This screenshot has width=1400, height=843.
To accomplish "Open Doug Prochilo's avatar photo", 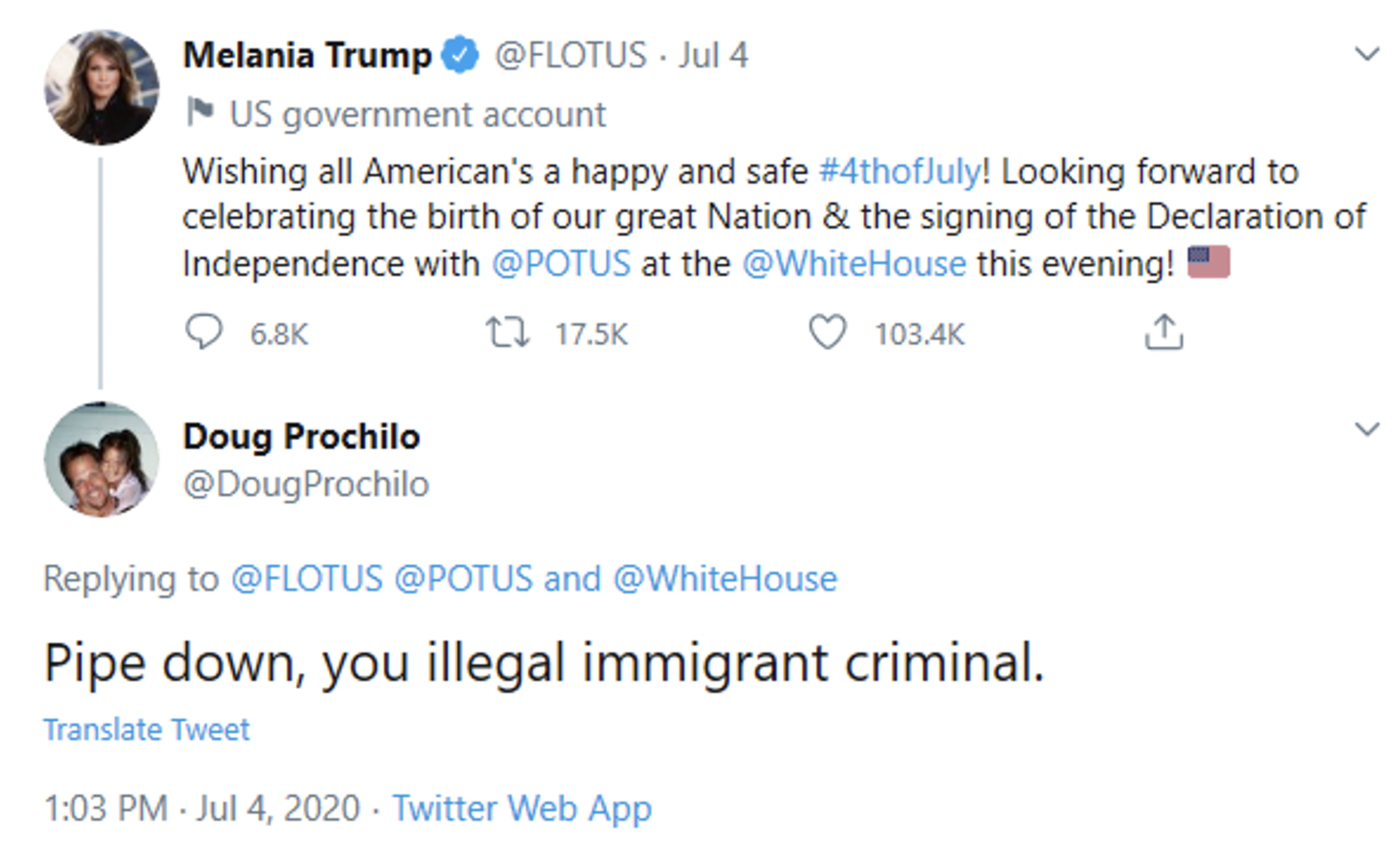I will point(102,459).
